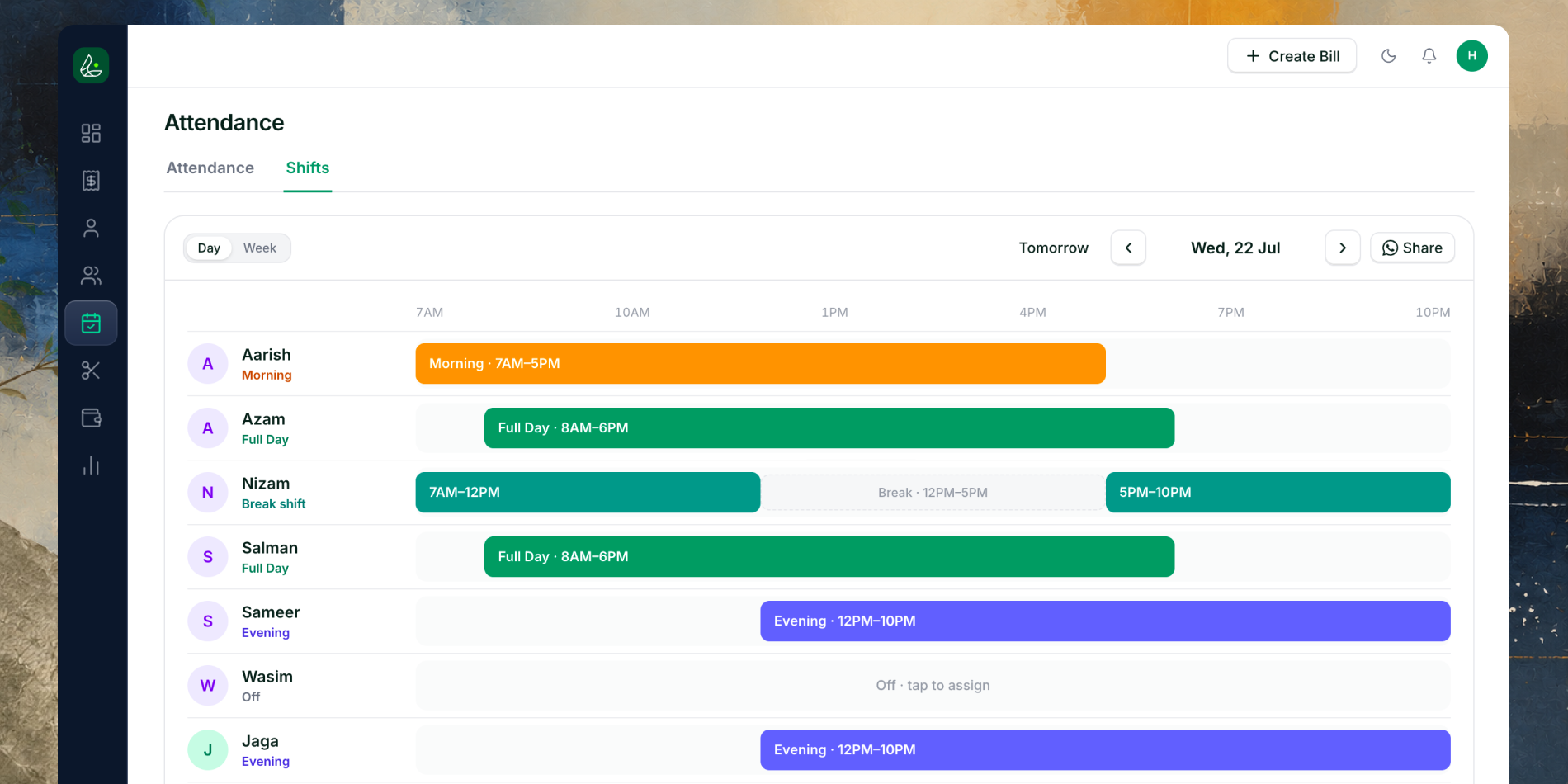Click the Create Bill button
Viewport: 1568px width, 784px height.
click(x=1292, y=56)
